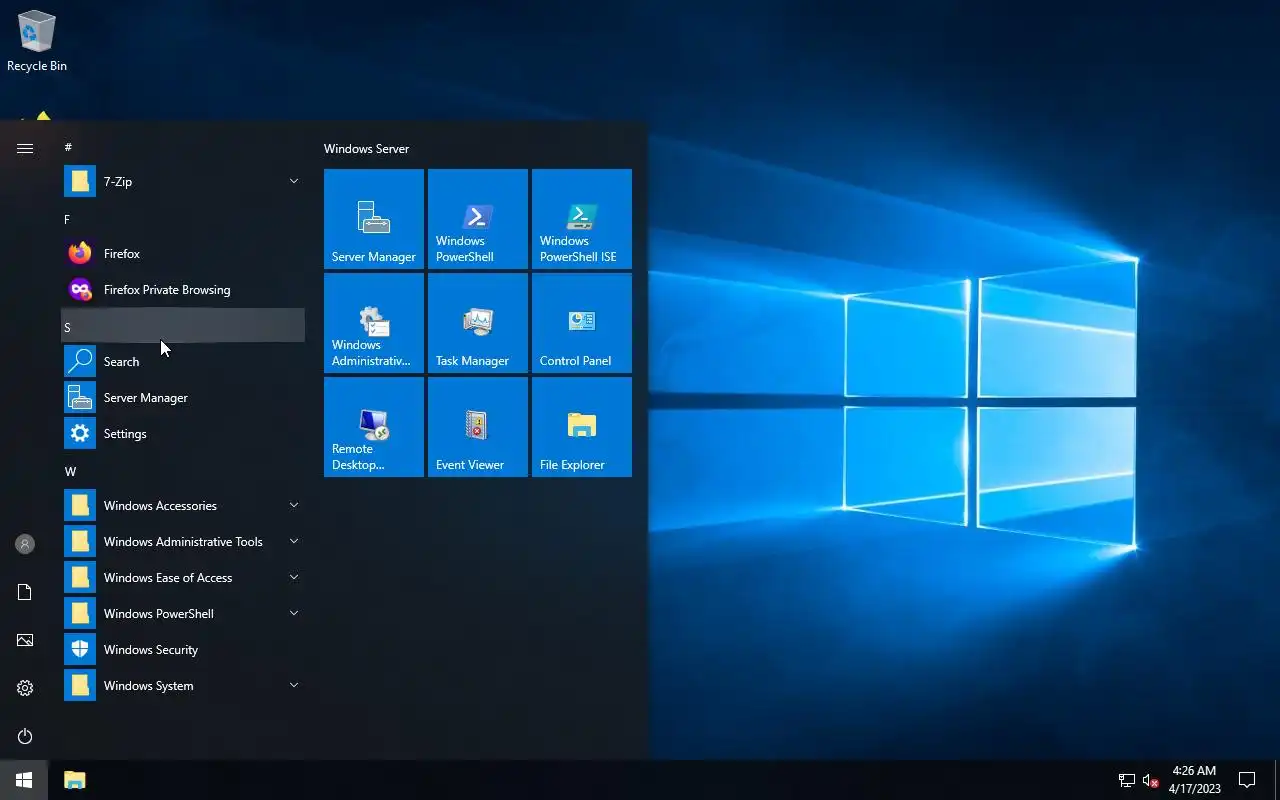The height and width of the screenshot is (800, 1280).
Task: Expand the Windows System folder chevron
Action: 294,685
